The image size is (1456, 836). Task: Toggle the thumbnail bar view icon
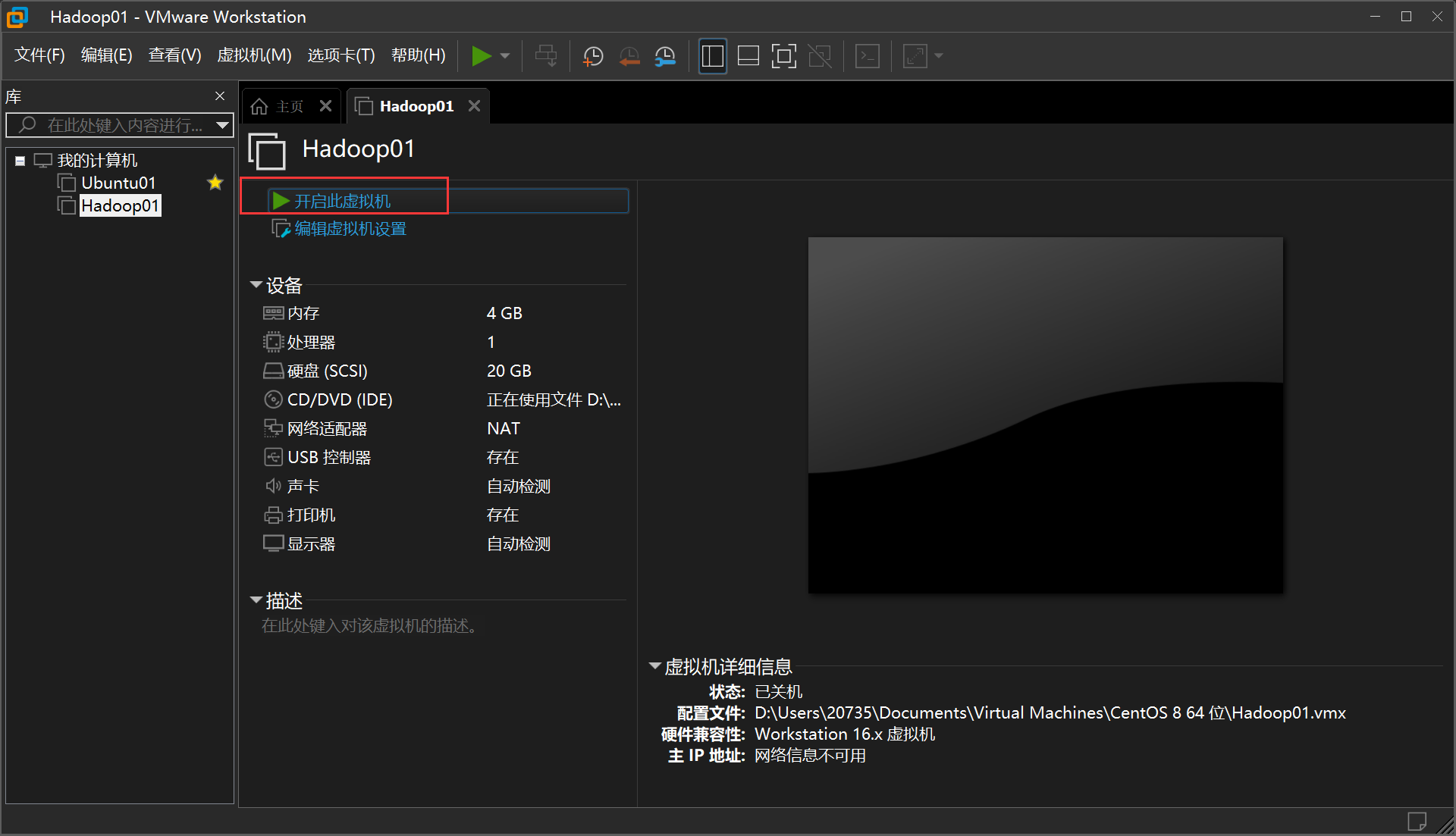pos(748,56)
